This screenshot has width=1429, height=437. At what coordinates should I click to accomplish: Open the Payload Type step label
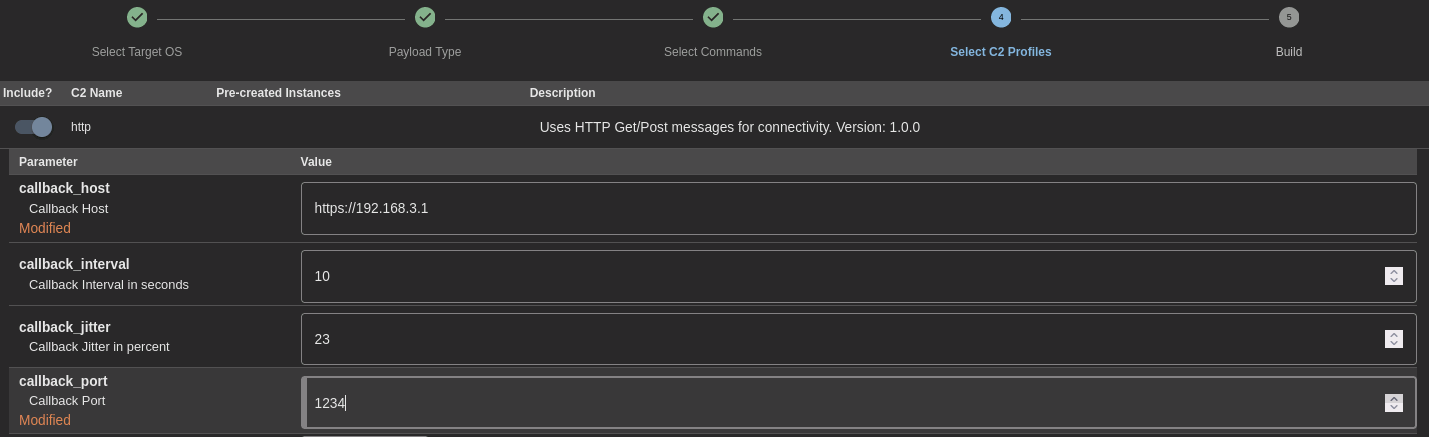coord(425,52)
